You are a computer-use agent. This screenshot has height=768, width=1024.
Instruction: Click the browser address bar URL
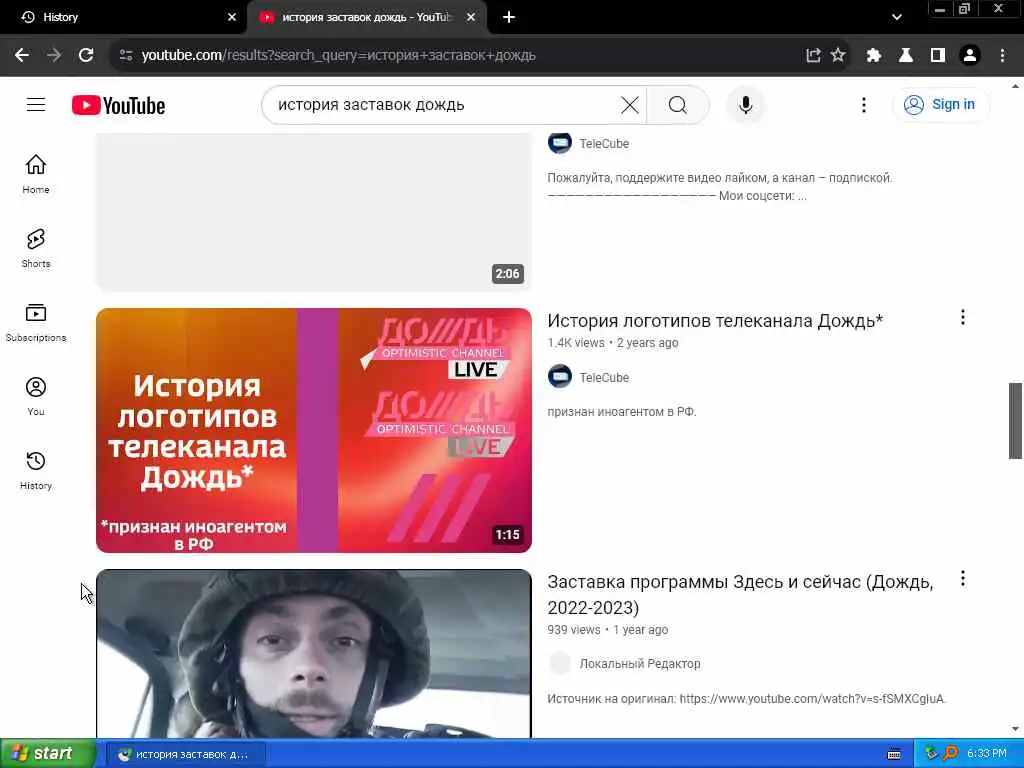pyautogui.click(x=338, y=56)
